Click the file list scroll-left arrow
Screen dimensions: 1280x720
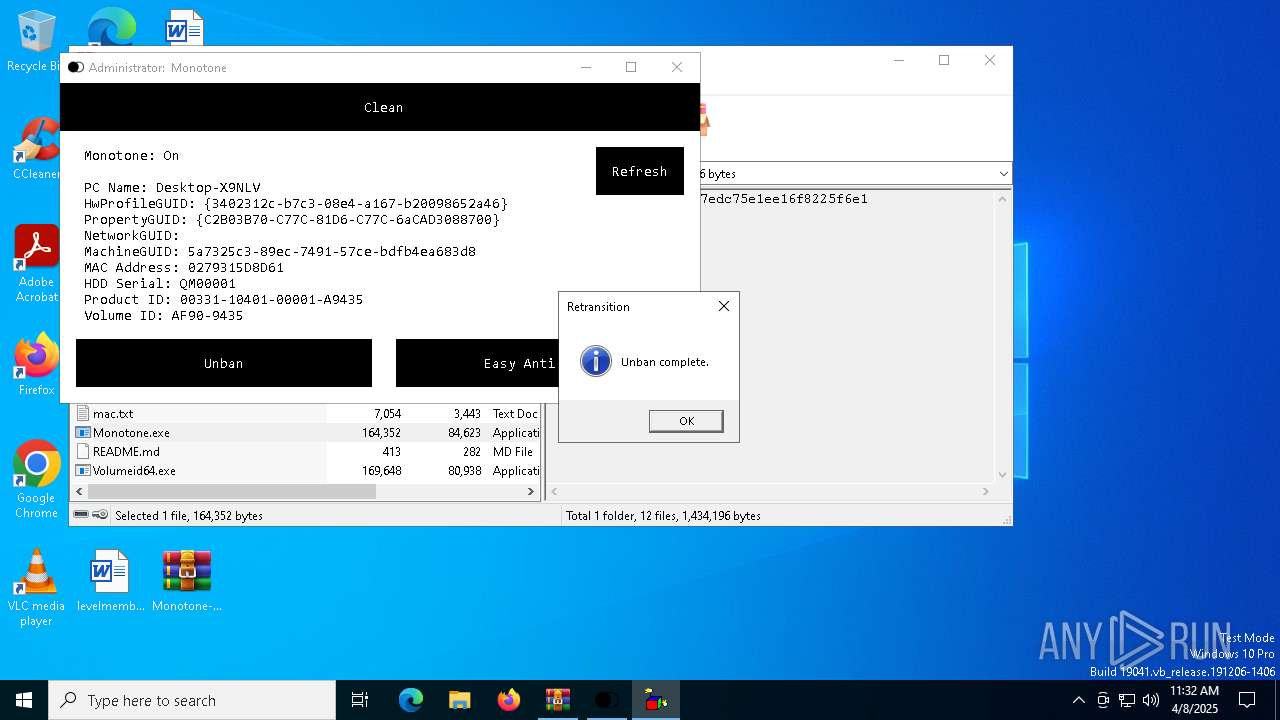[79, 492]
